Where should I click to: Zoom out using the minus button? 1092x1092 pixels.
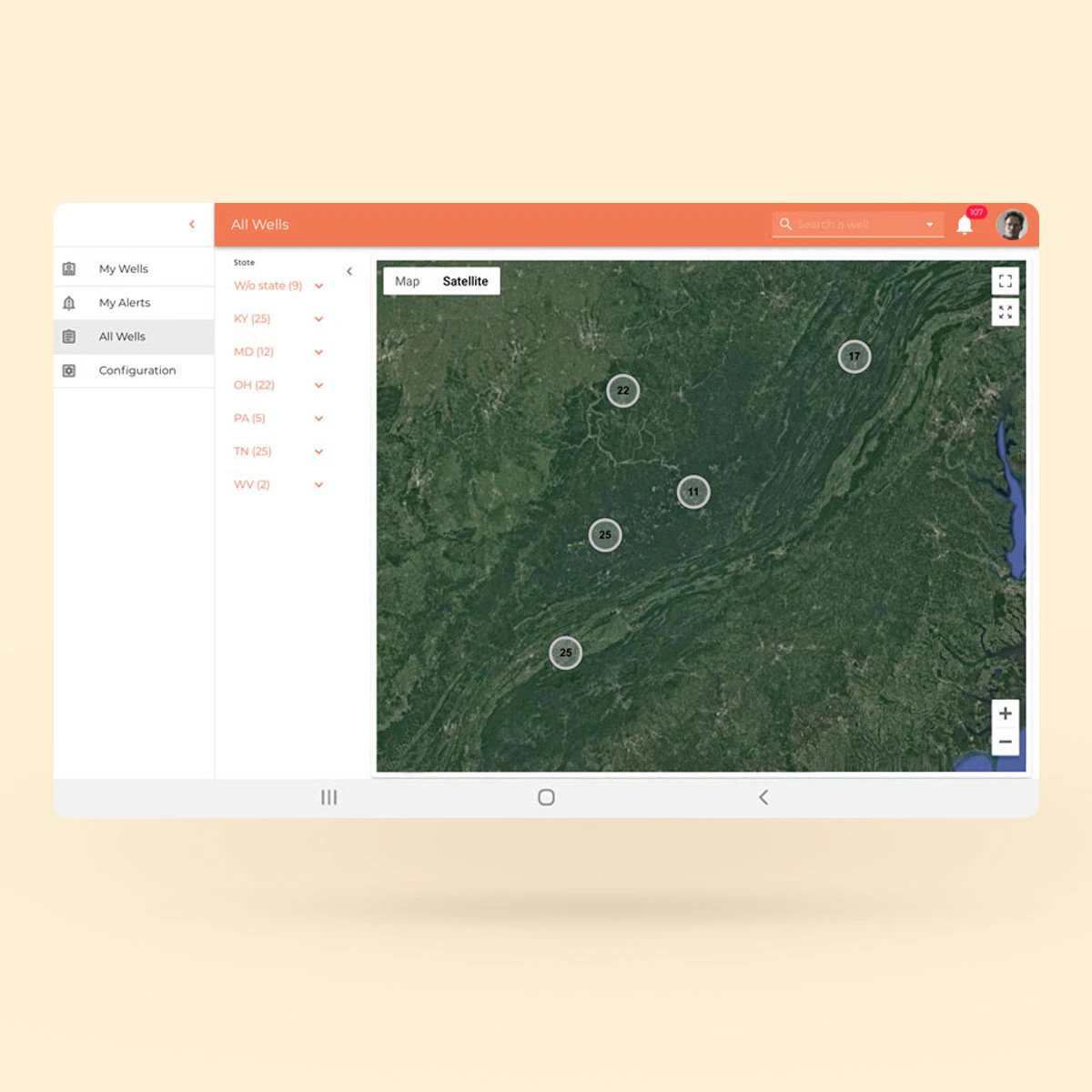click(1006, 743)
